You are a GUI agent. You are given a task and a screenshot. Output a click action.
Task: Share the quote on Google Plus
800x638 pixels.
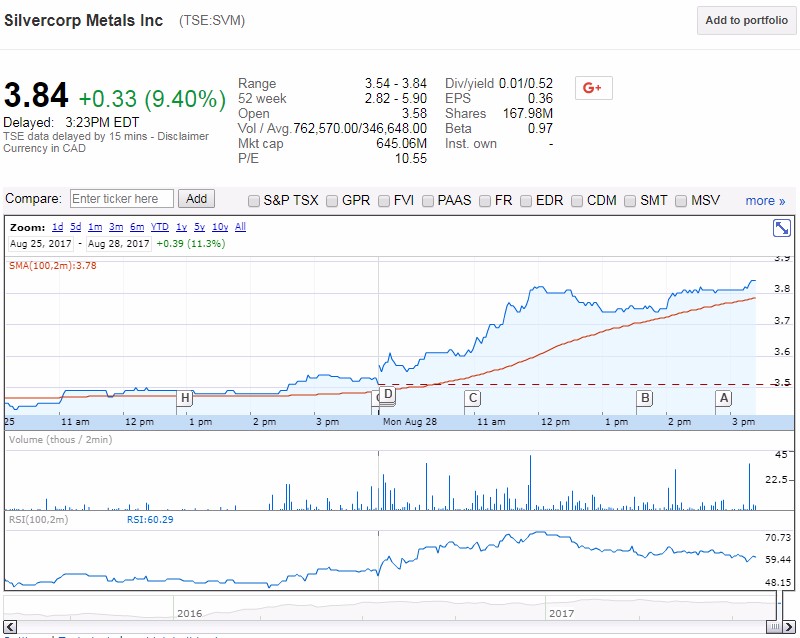coord(593,88)
